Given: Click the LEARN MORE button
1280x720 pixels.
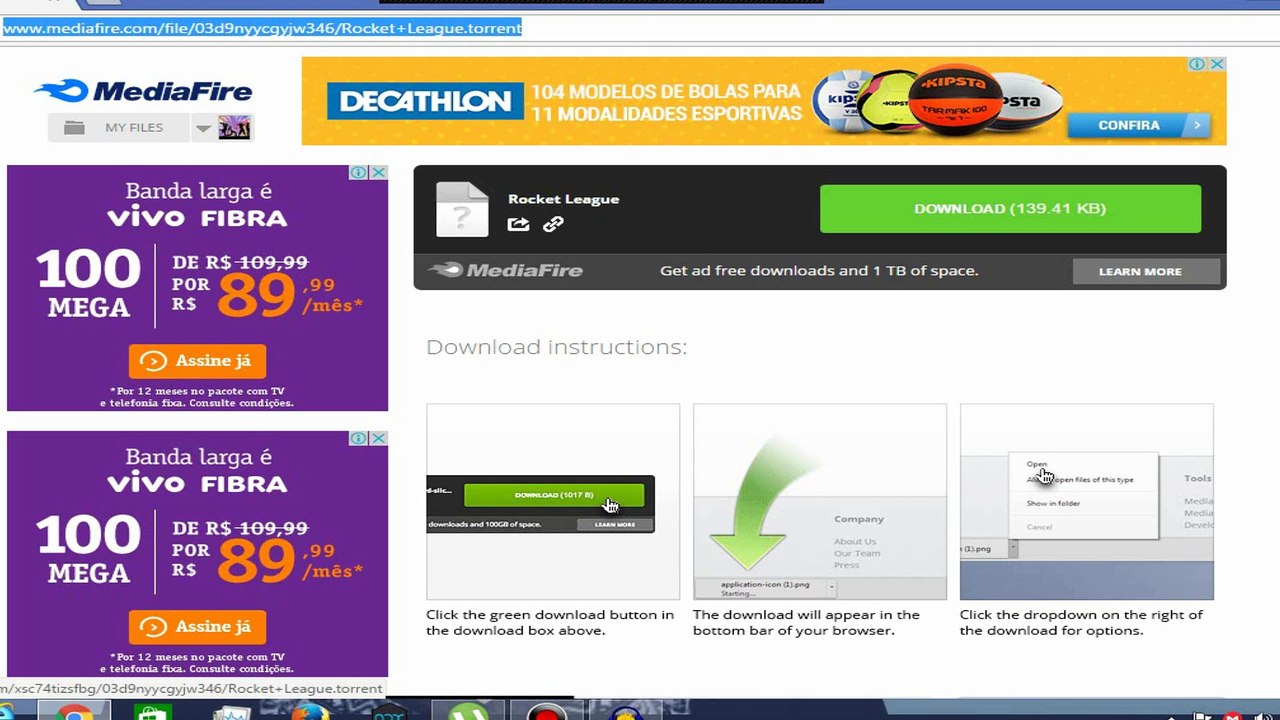Looking at the screenshot, I should tap(1146, 271).
